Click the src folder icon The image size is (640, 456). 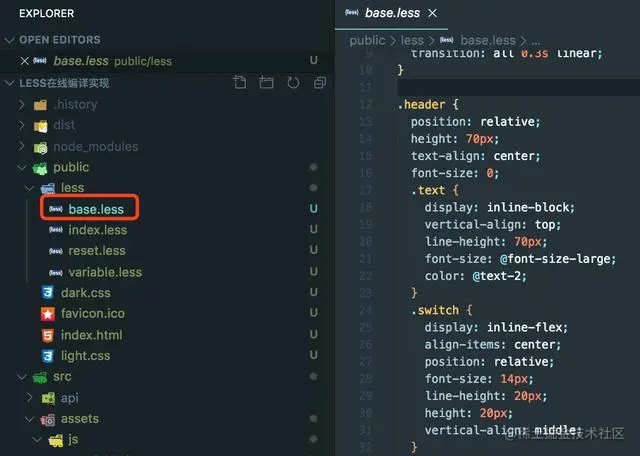point(40,378)
